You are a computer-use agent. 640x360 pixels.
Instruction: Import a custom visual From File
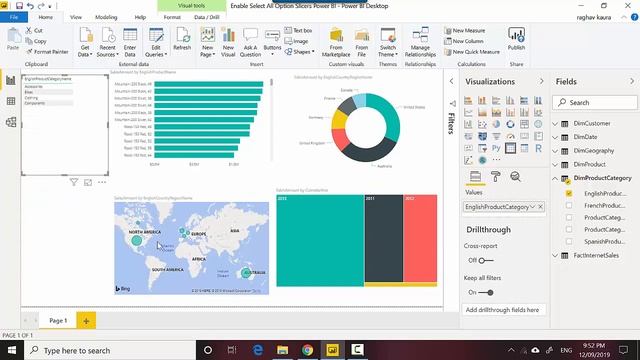click(362, 42)
